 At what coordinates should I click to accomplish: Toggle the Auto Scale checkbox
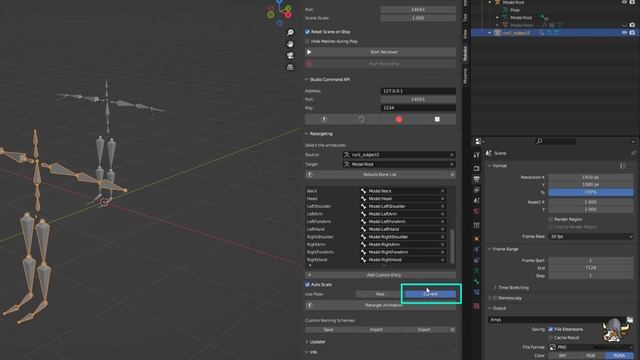tap(307, 284)
